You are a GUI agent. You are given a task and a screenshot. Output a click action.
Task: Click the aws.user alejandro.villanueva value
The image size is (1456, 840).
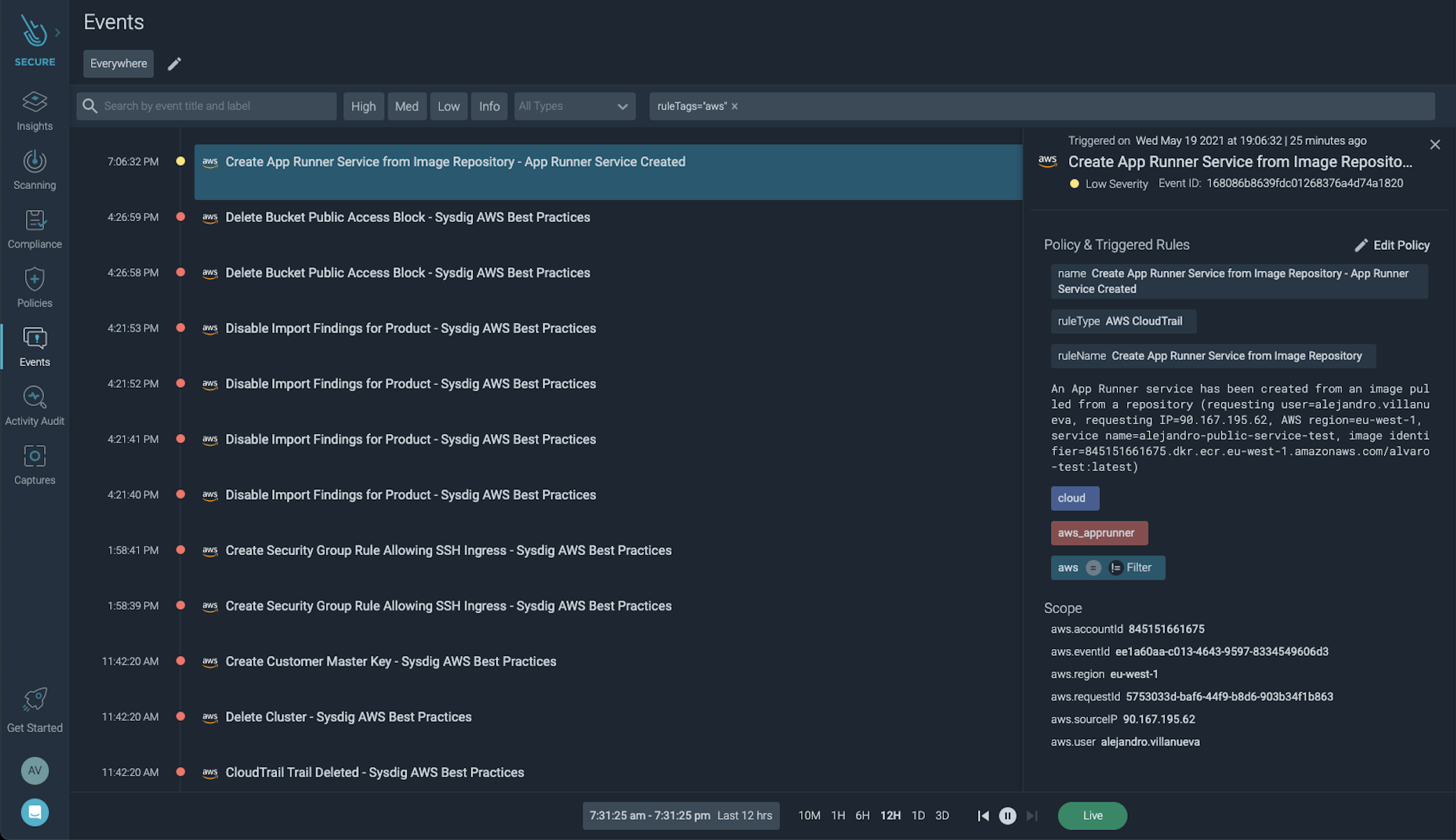pos(1150,742)
